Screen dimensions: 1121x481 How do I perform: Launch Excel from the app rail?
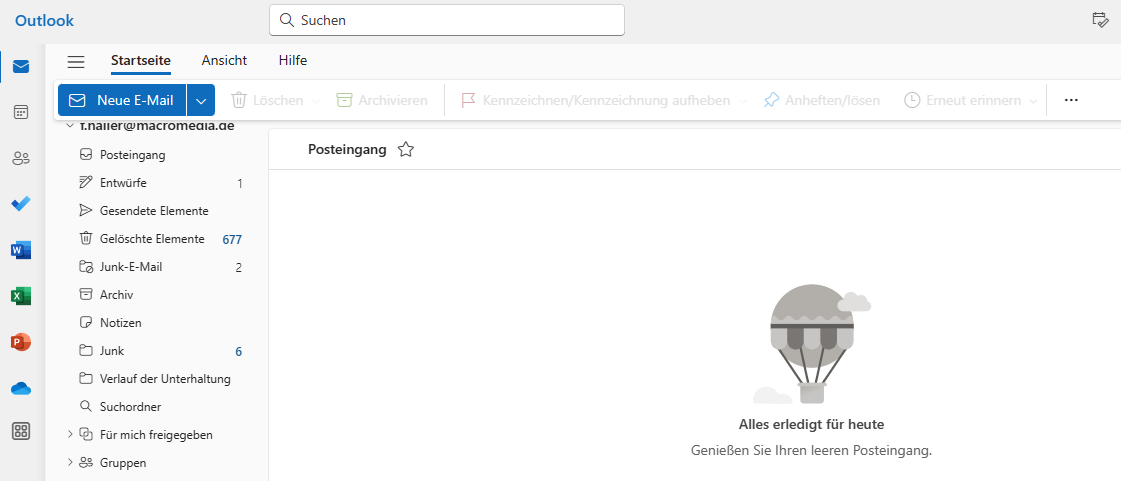pos(21,296)
